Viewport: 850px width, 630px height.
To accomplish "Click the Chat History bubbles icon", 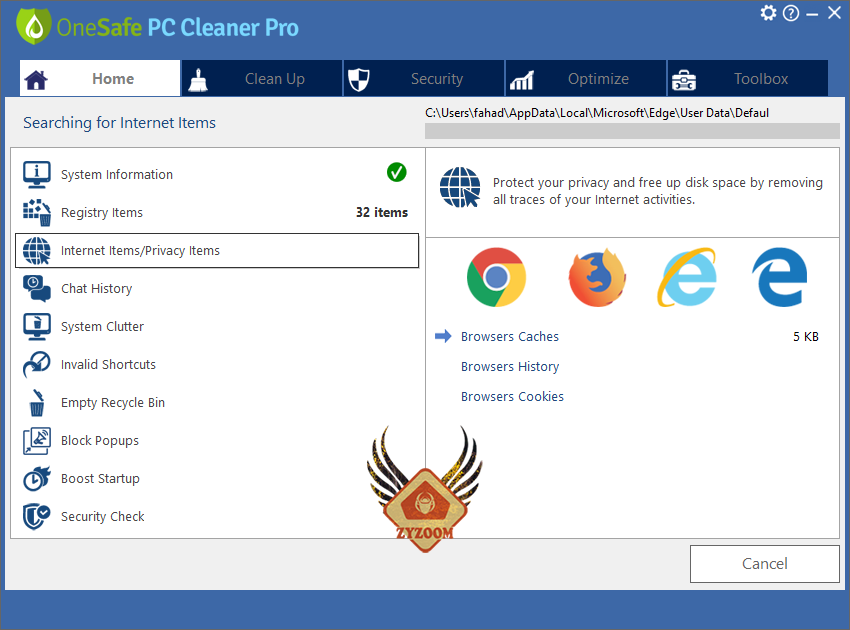I will 37,288.
